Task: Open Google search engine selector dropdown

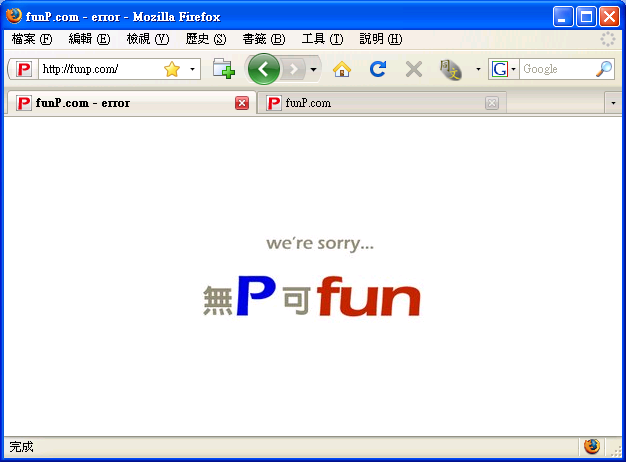Action: (504, 69)
